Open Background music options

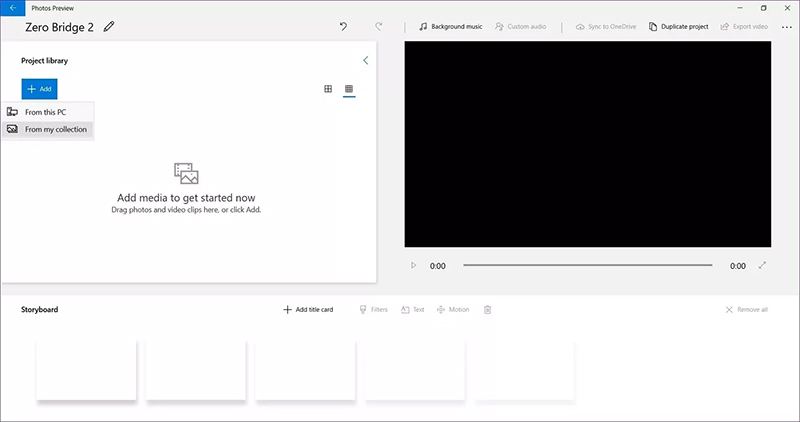[450, 27]
